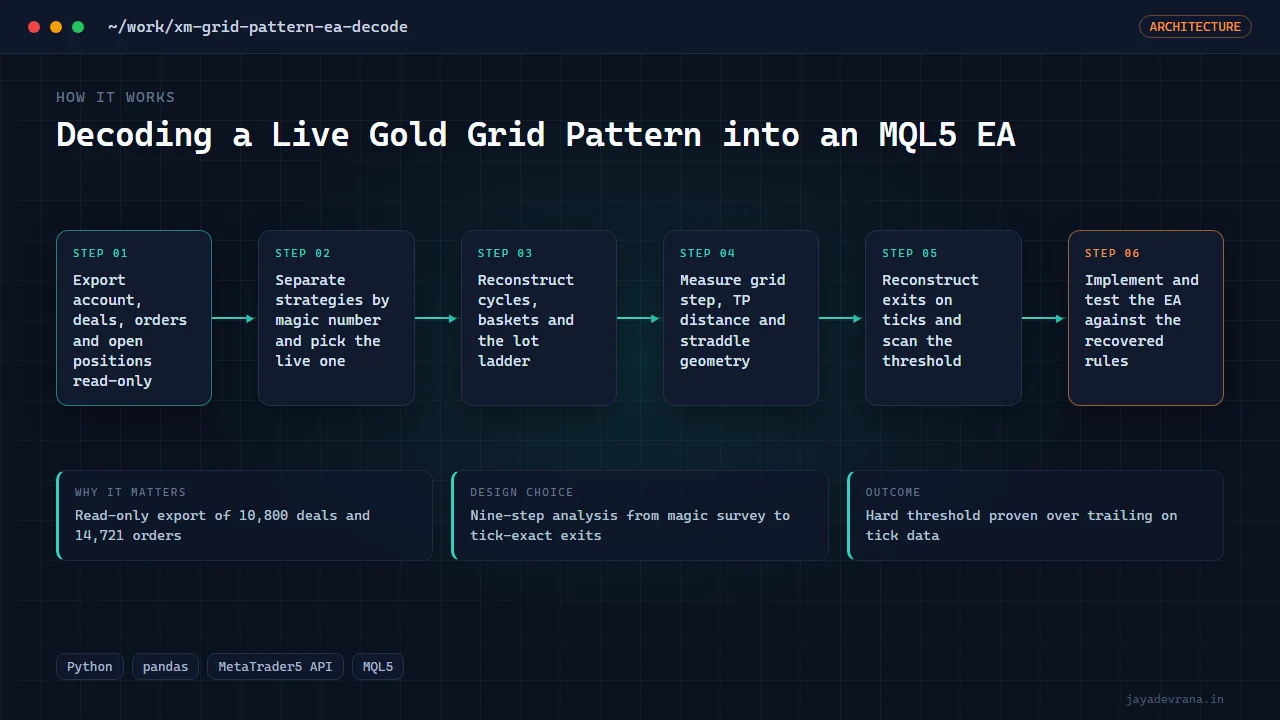Click the Python tag
The width and height of the screenshot is (1280, 720).
[x=90, y=667]
